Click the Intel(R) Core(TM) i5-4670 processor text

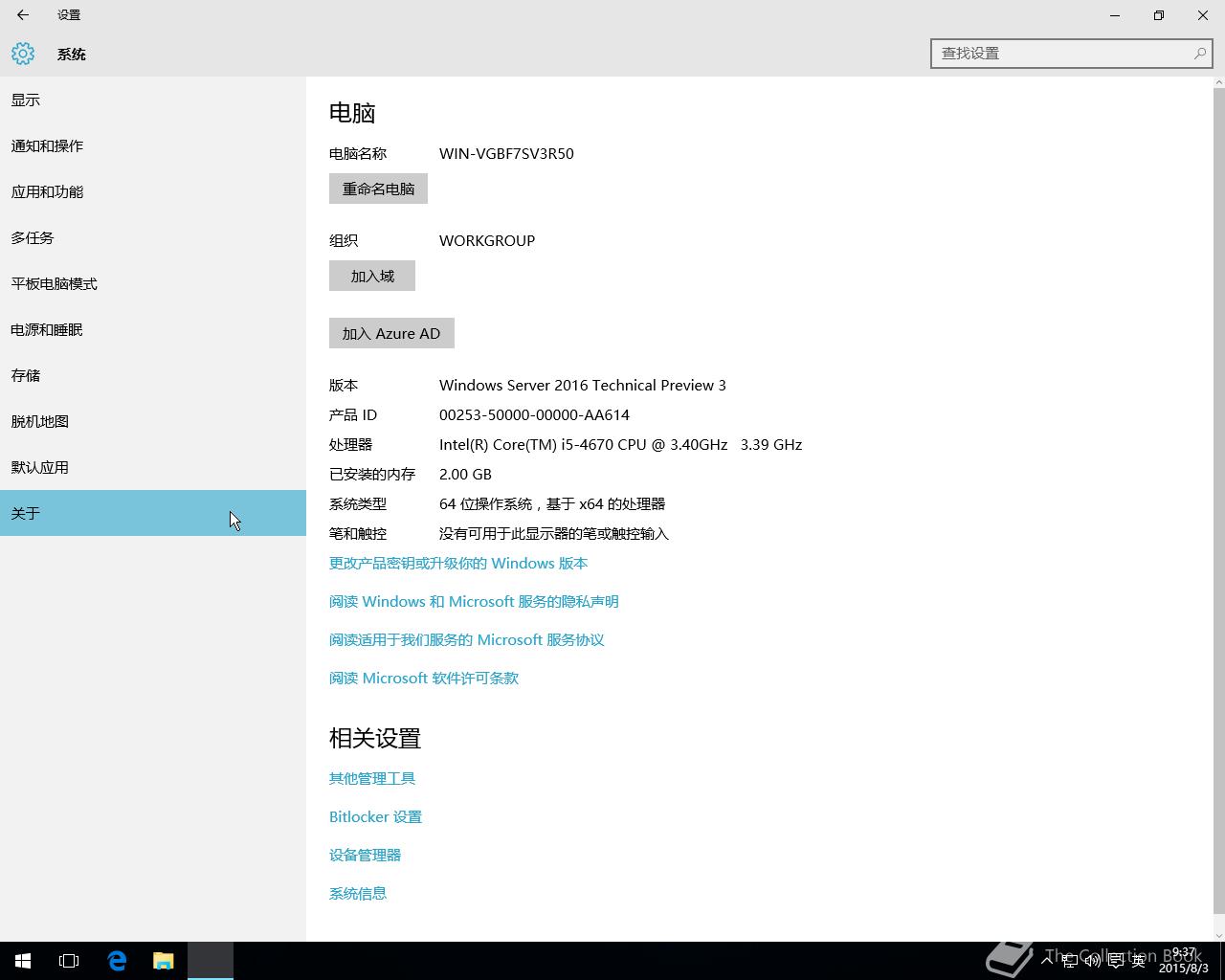pos(620,444)
